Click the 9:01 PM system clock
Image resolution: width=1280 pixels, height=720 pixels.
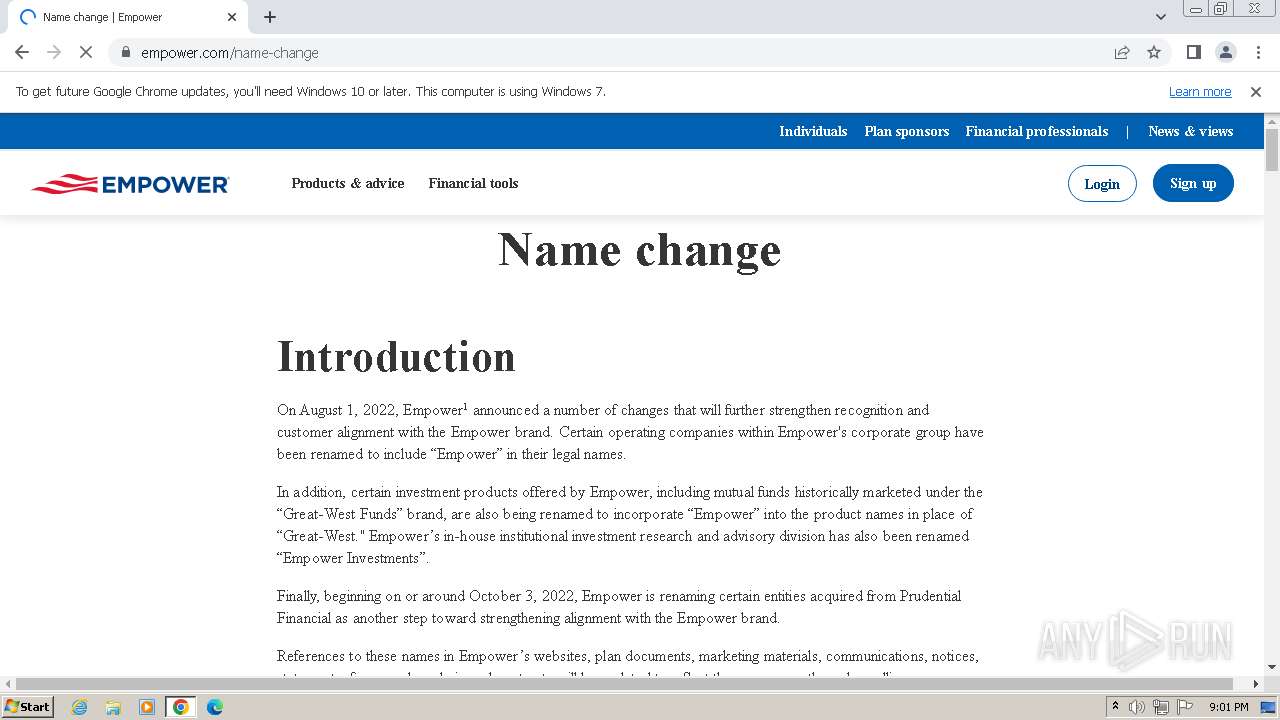1229,707
